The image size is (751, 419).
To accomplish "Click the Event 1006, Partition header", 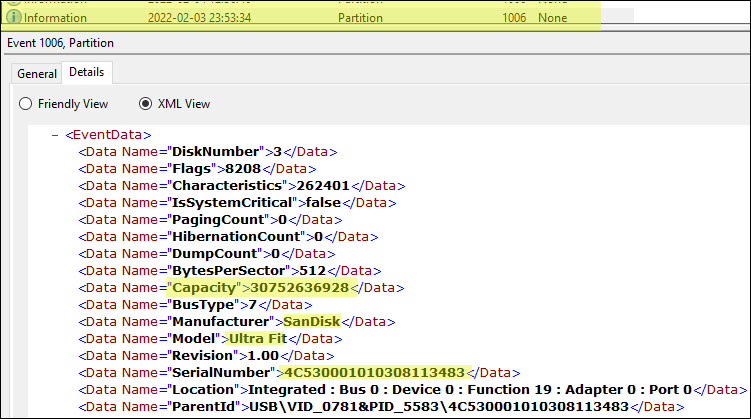I will click(x=61, y=42).
